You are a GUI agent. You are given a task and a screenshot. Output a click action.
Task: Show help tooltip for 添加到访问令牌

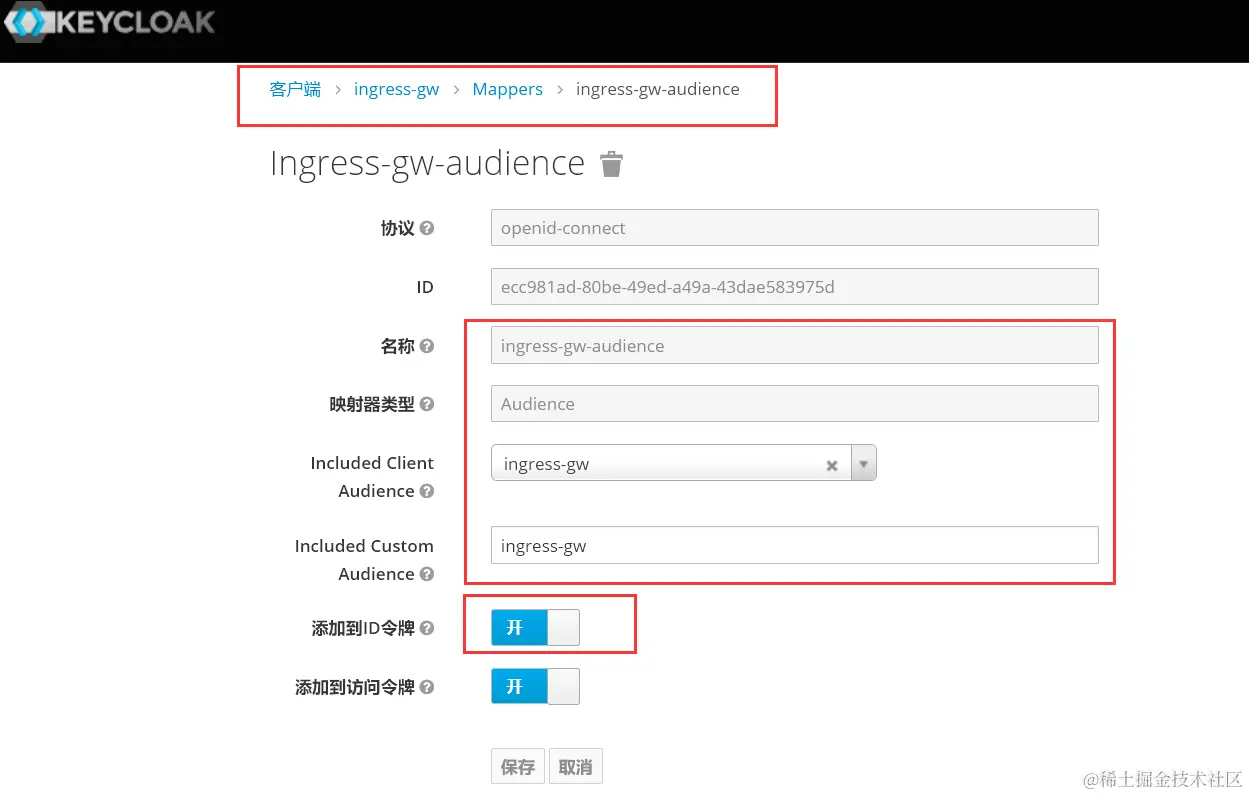point(427,688)
